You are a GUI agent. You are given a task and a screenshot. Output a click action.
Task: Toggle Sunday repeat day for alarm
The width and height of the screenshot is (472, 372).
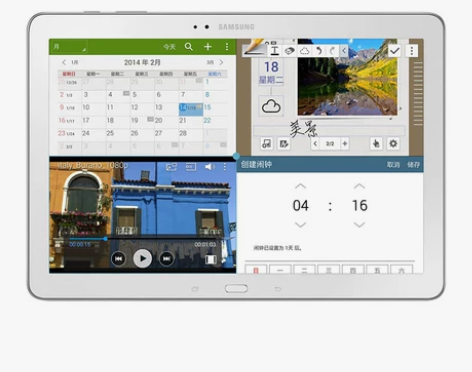click(x=256, y=270)
